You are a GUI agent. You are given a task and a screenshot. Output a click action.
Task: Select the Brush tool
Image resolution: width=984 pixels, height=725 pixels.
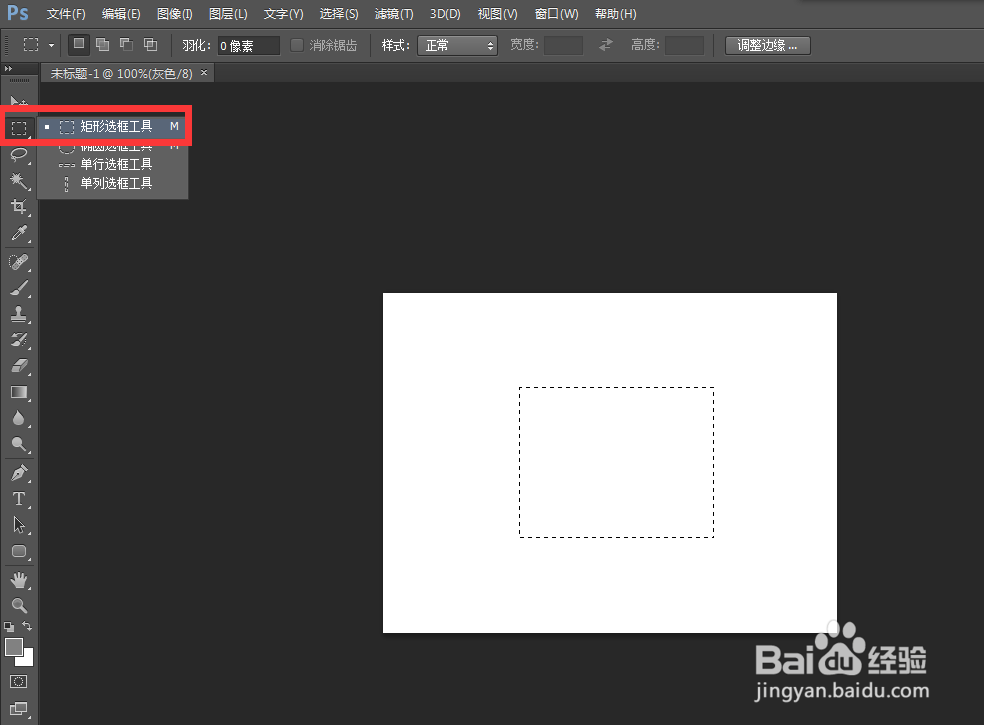[19, 287]
